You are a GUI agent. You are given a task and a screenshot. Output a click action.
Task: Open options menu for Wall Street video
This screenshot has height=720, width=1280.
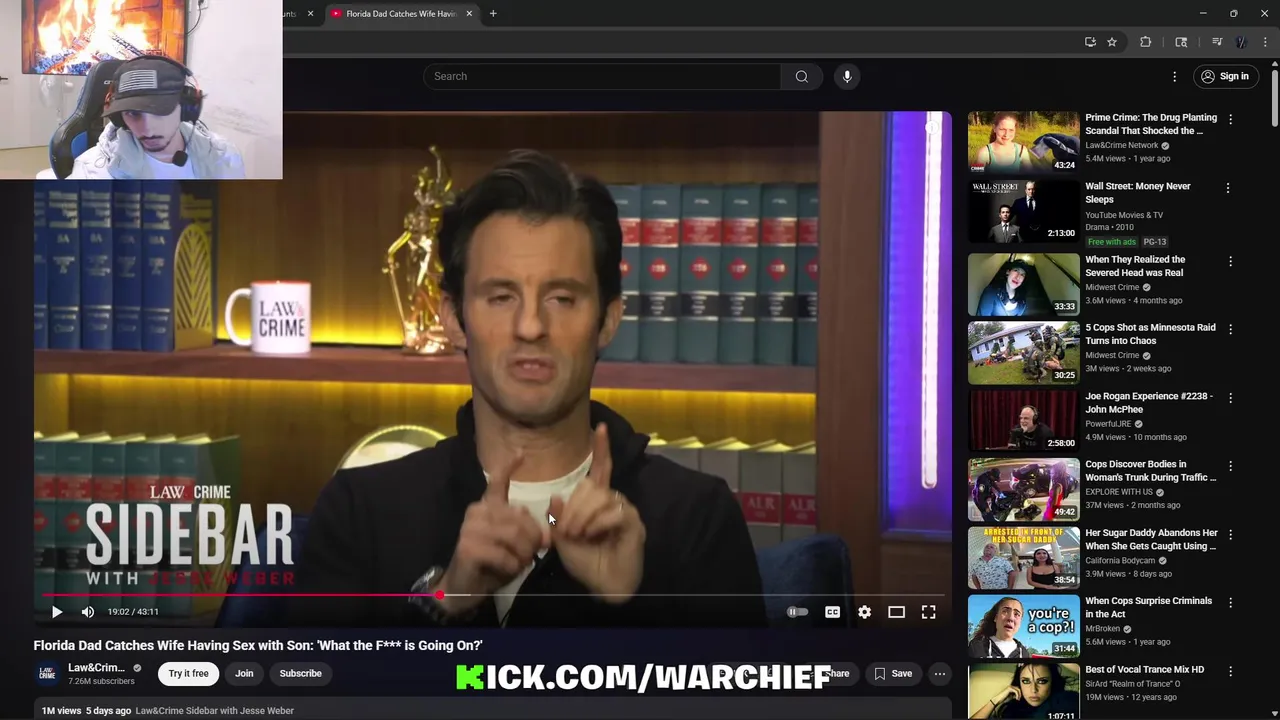[x=1230, y=188]
